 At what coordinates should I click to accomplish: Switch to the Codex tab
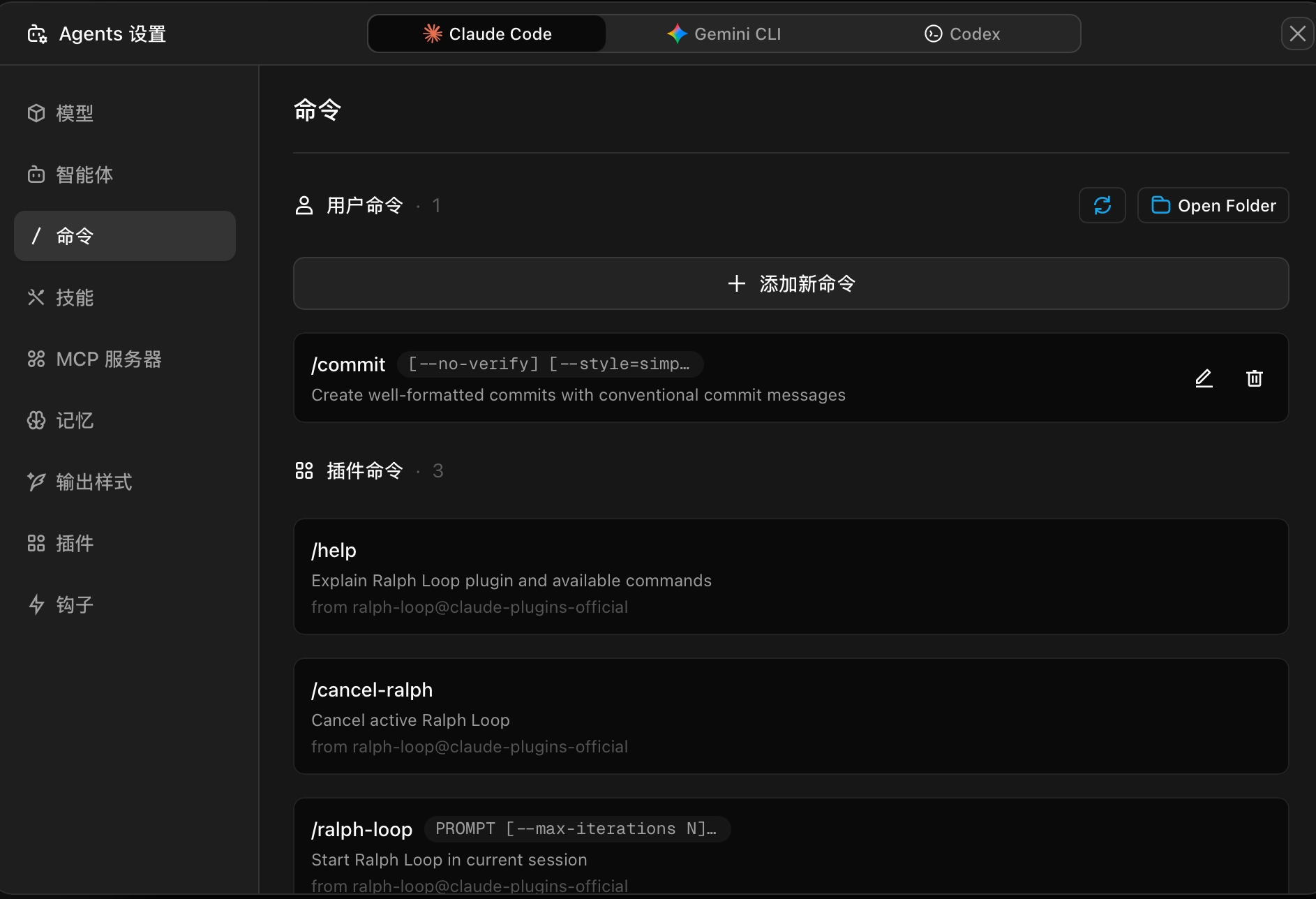(962, 34)
